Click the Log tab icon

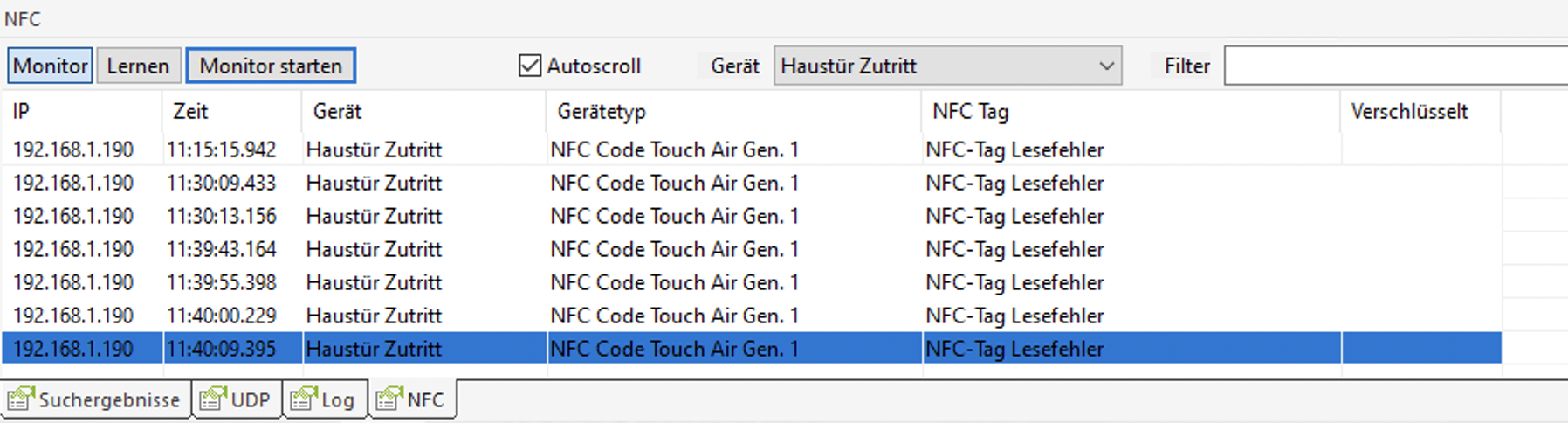pyautogui.click(x=303, y=399)
